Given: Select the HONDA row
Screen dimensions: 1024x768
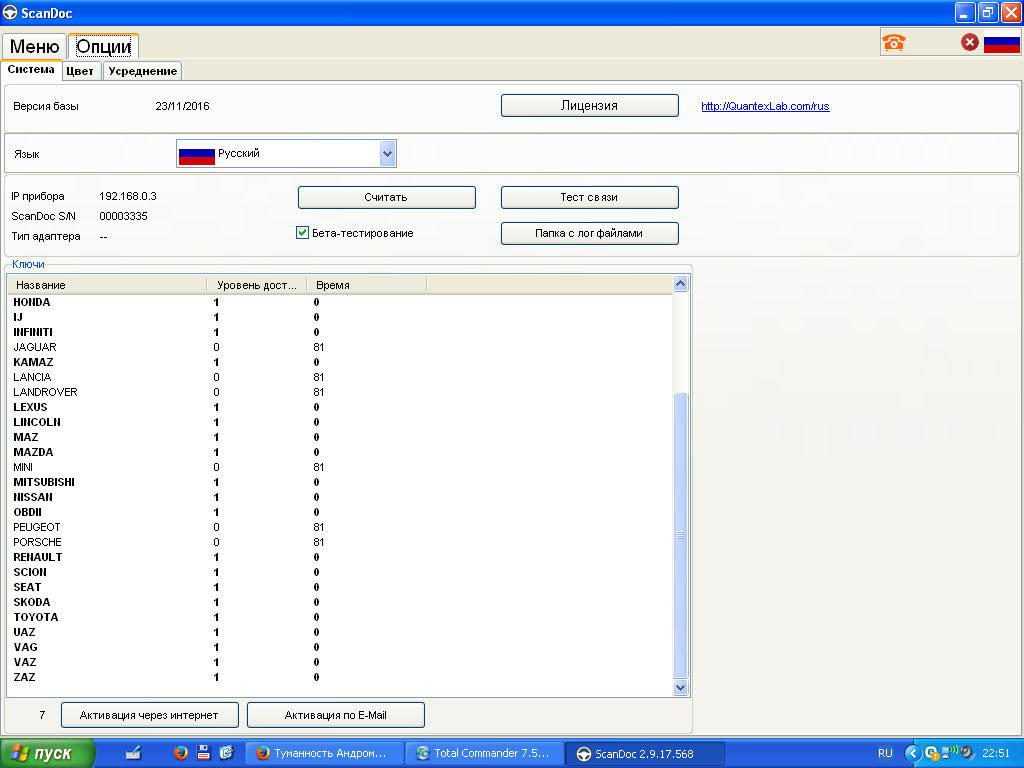Looking at the screenshot, I should tap(340, 302).
